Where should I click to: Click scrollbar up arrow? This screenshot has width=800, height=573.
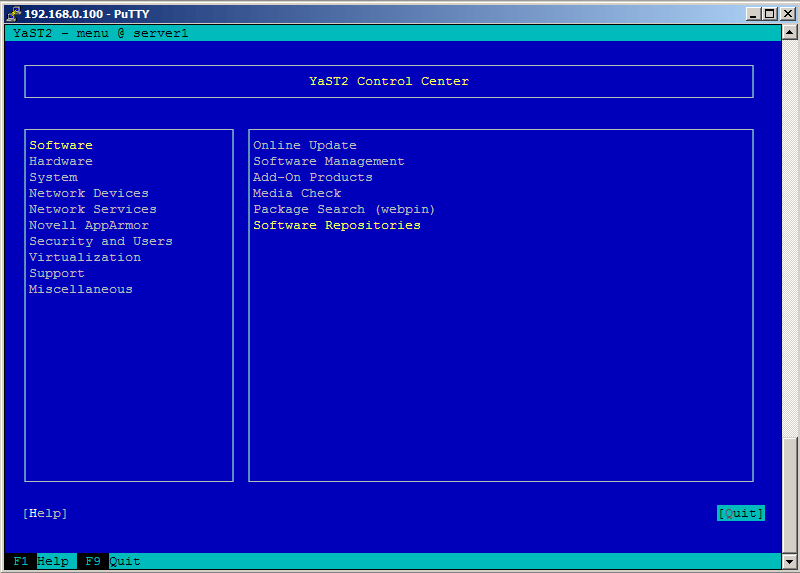click(789, 33)
